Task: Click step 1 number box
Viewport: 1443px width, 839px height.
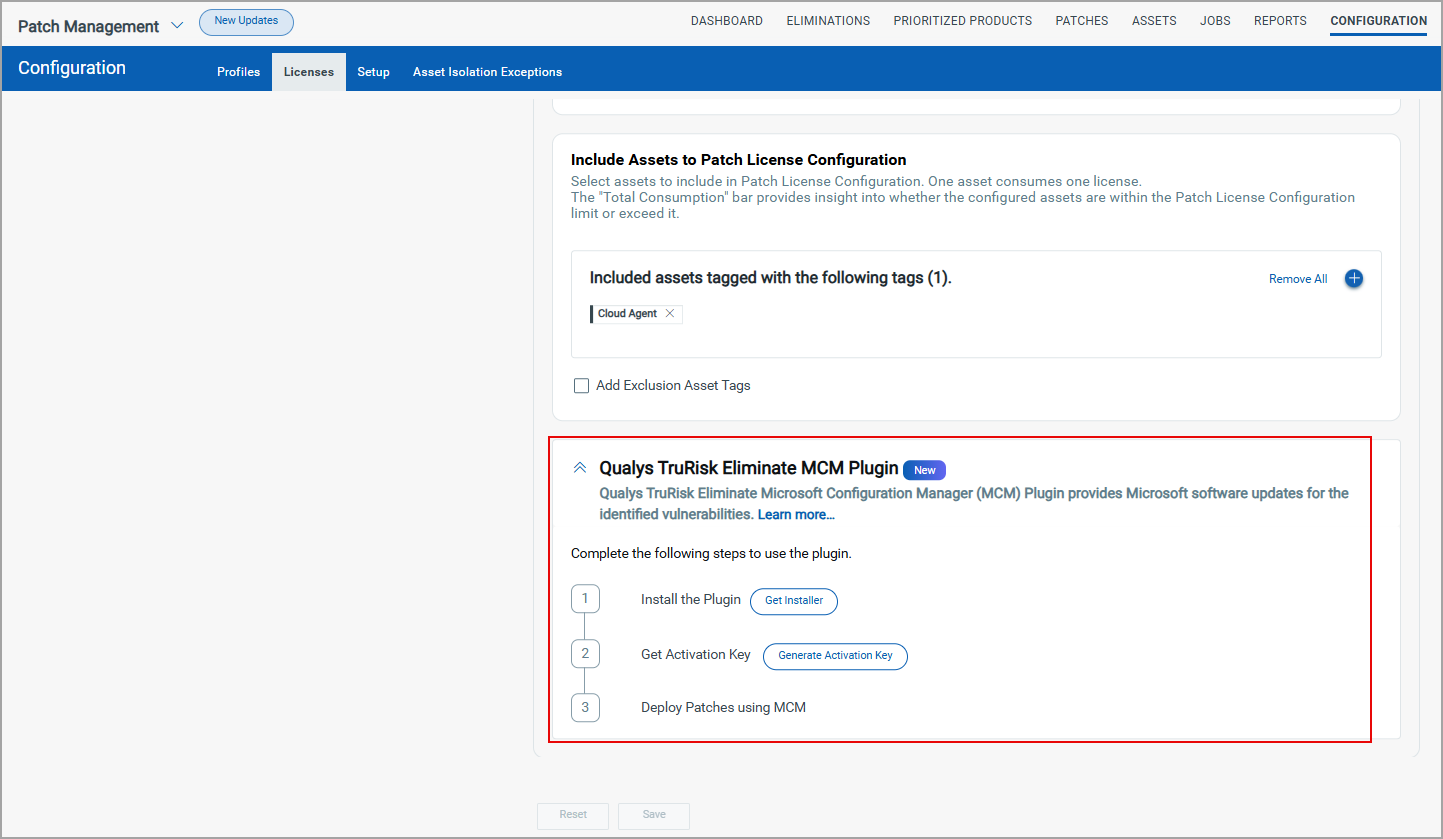Action: tap(585, 599)
